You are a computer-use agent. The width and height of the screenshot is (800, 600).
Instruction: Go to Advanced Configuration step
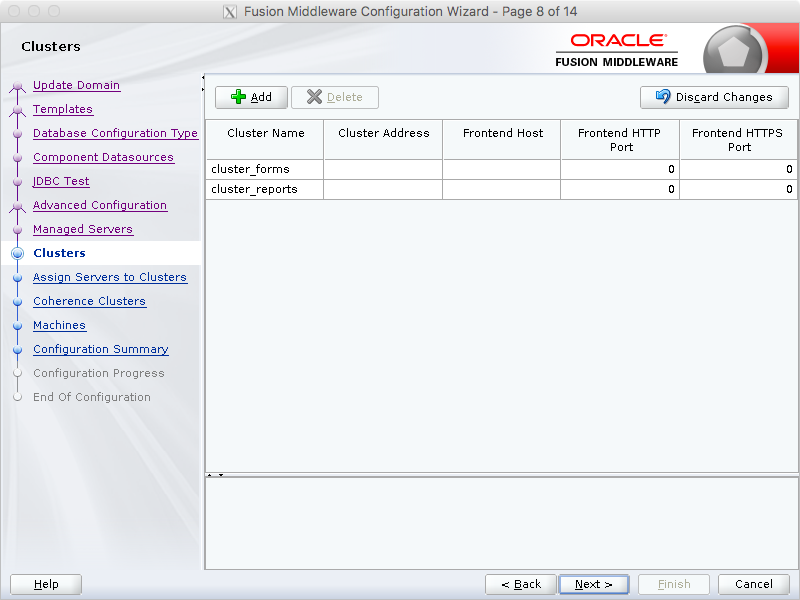(x=100, y=205)
